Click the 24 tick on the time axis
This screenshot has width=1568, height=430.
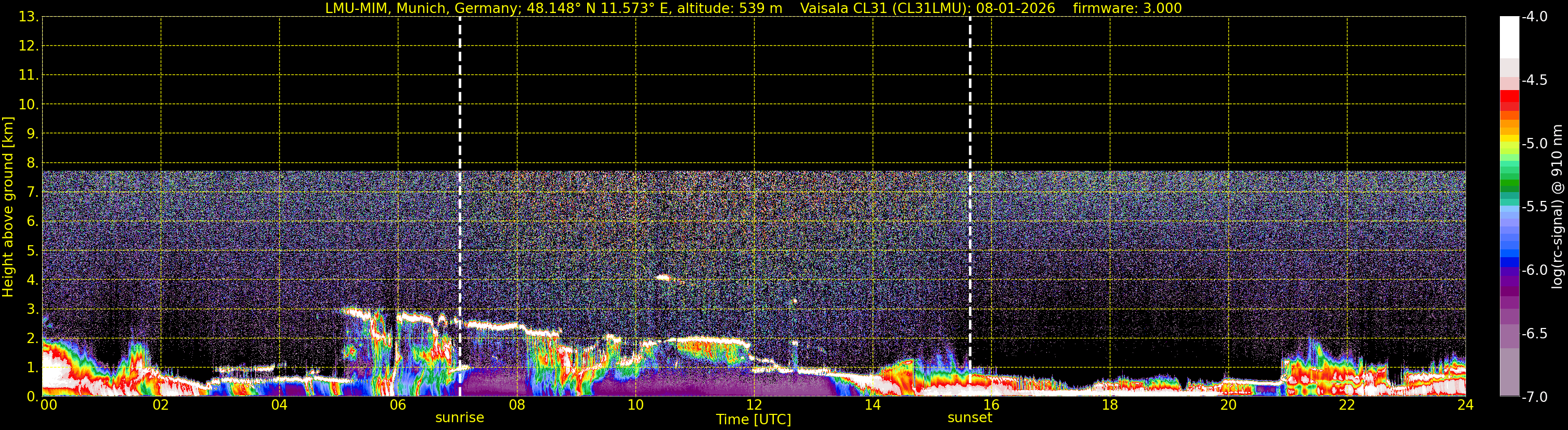click(1465, 405)
